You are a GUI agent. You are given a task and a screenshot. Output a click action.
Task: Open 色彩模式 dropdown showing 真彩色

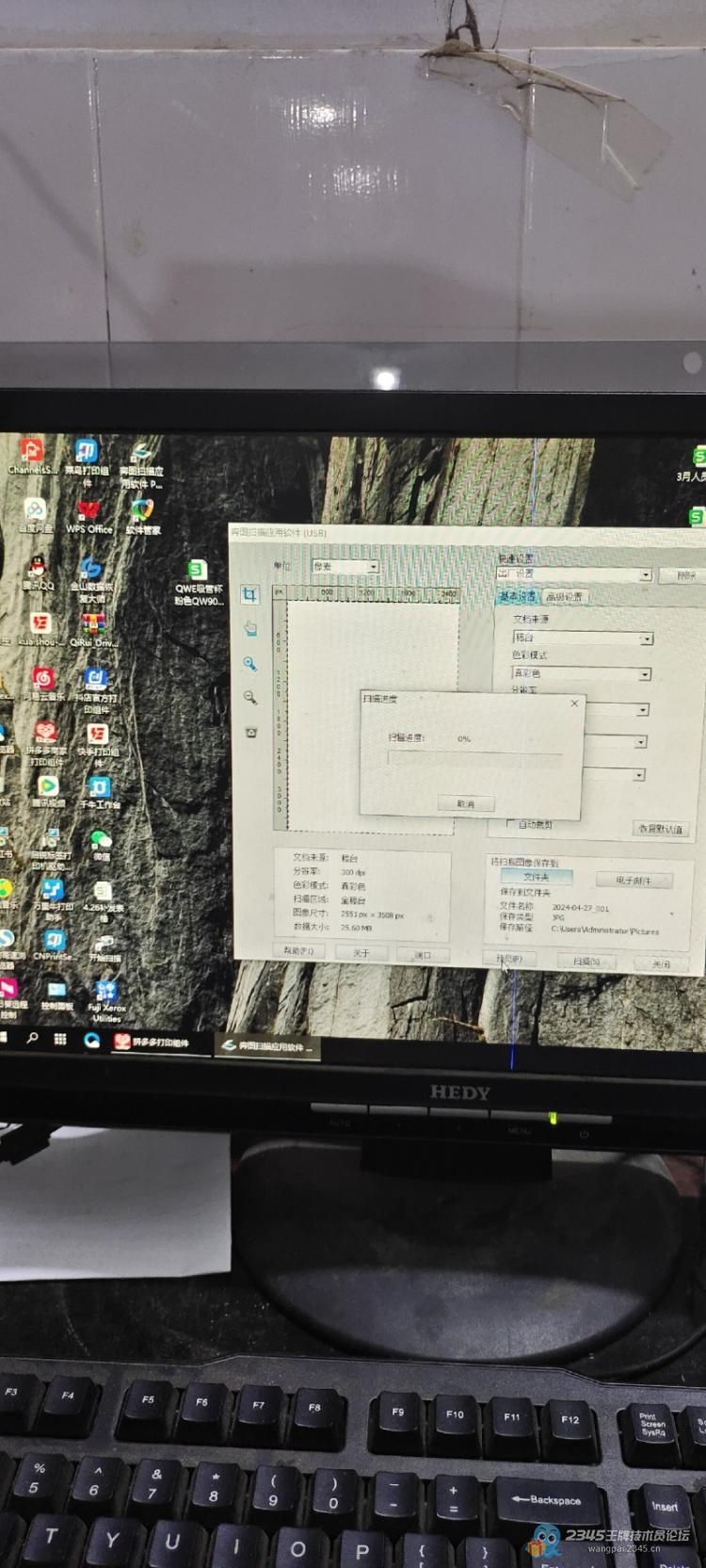pos(581,673)
